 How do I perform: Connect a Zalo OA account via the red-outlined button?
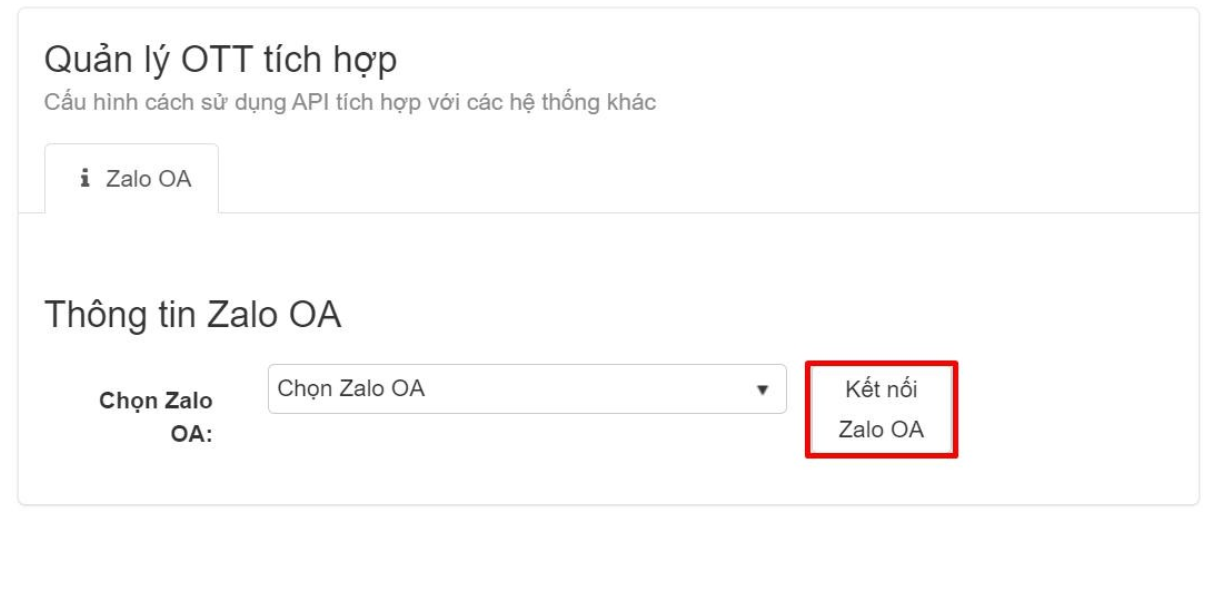[x=881, y=410]
